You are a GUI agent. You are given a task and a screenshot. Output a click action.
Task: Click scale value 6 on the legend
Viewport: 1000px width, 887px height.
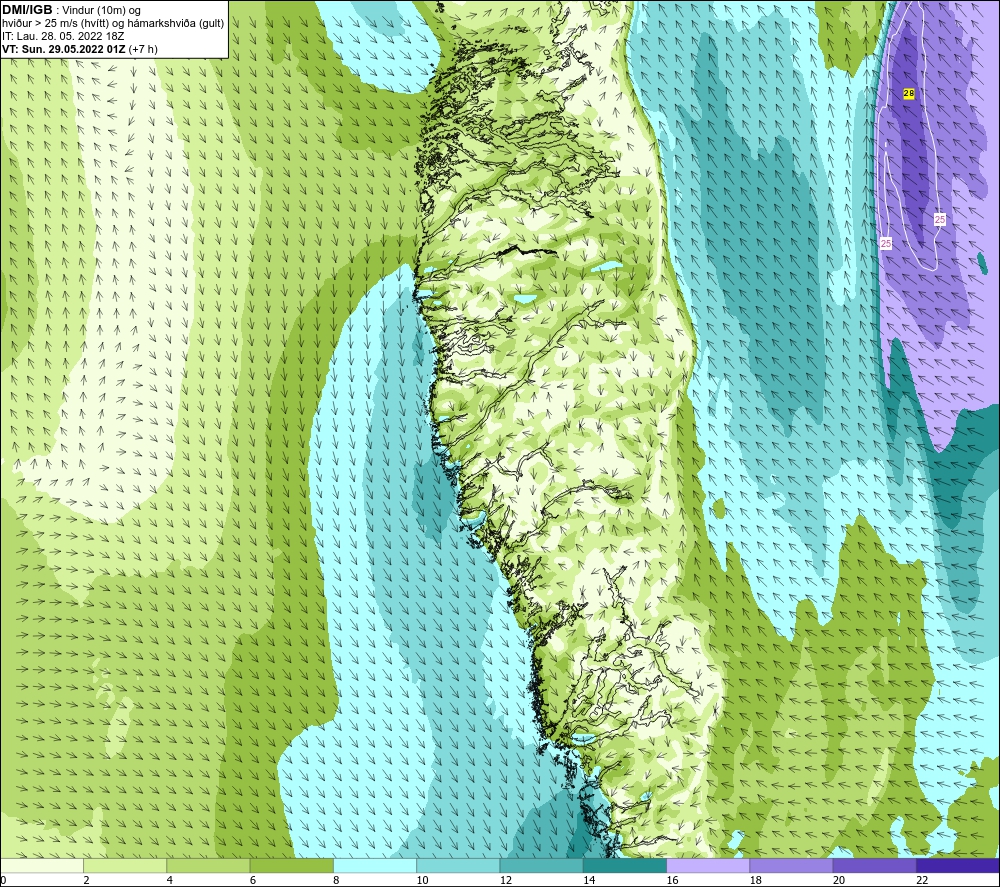[x=253, y=880]
